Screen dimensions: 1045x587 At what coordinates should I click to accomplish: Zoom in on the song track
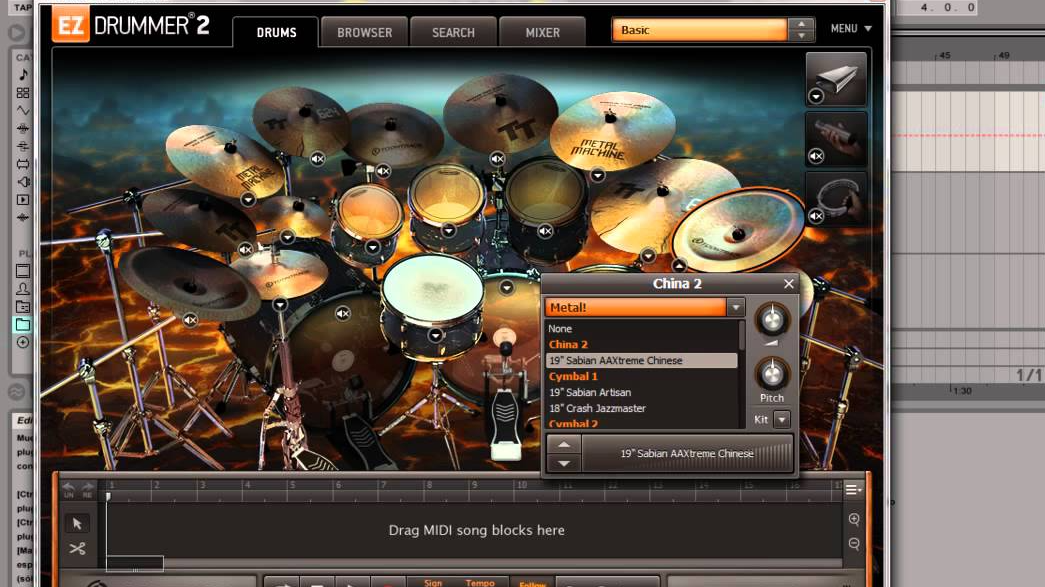point(854,520)
